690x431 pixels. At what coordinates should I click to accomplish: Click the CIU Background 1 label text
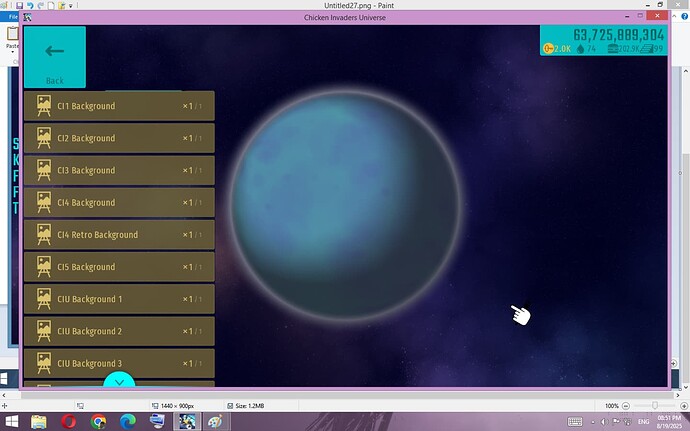click(x=90, y=299)
